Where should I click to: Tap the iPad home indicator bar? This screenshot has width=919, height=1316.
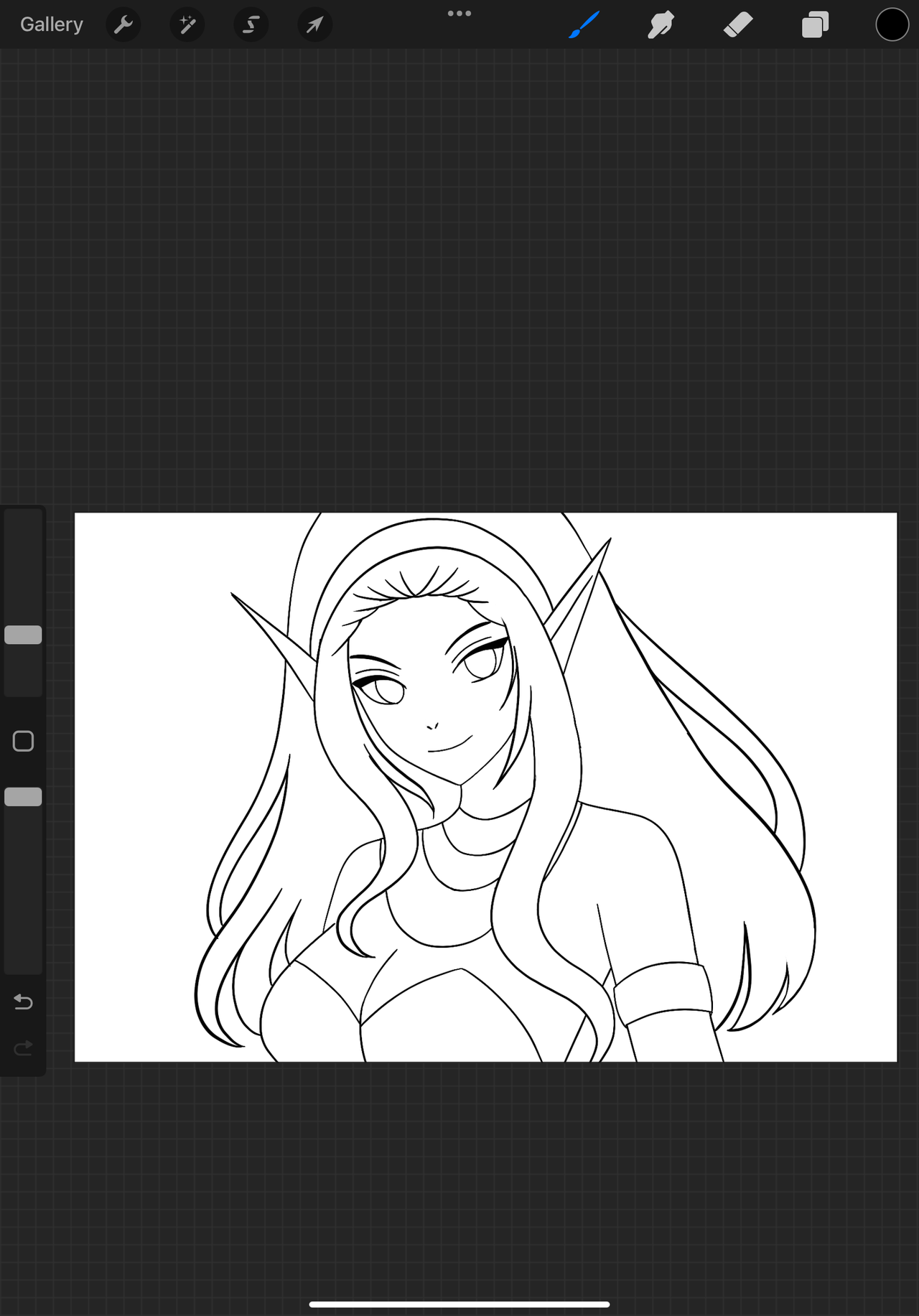pos(459,1304)
